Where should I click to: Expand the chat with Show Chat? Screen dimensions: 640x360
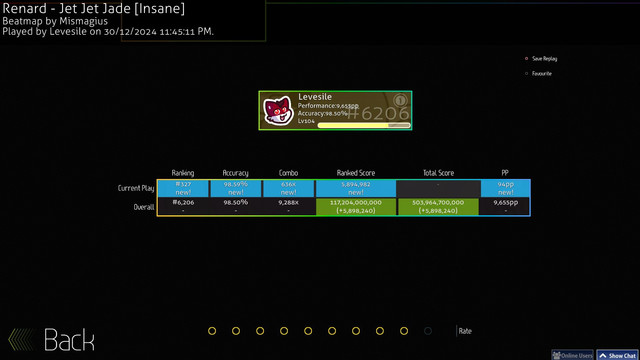pyautogui.click(x=618, y=355)
